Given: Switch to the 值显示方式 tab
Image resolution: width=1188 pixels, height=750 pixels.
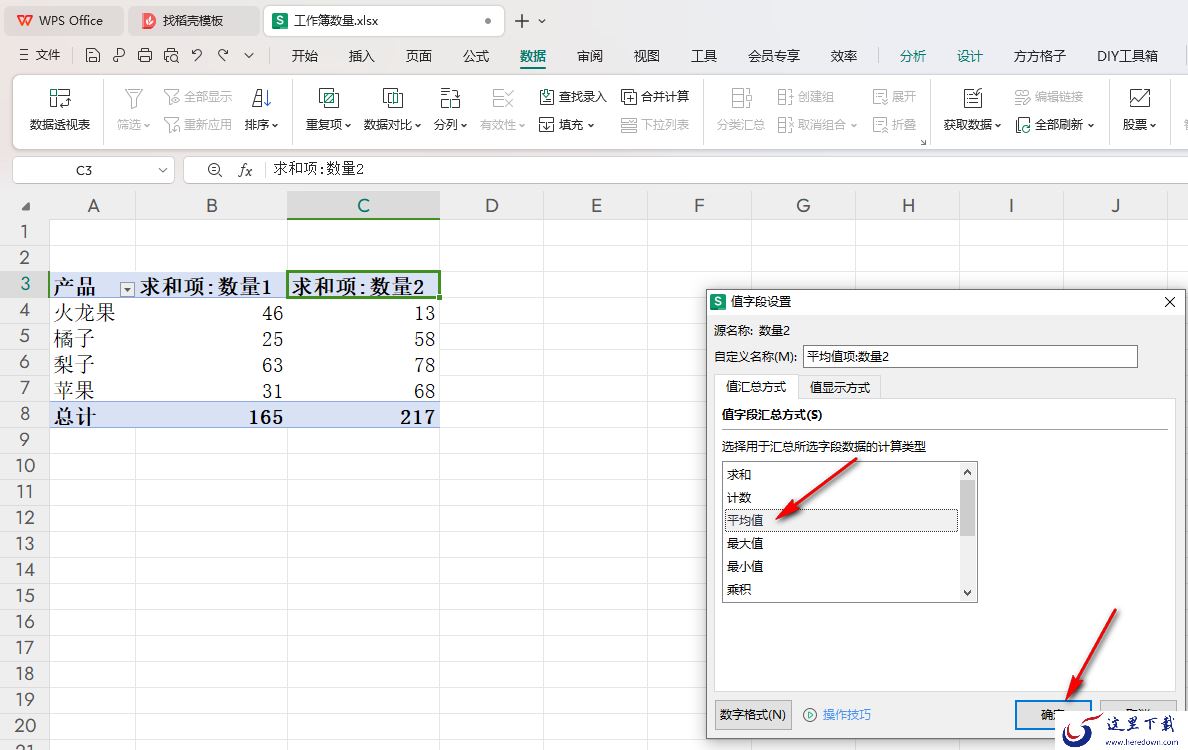Looking at the screenshot, I should (x=839, y=387).
